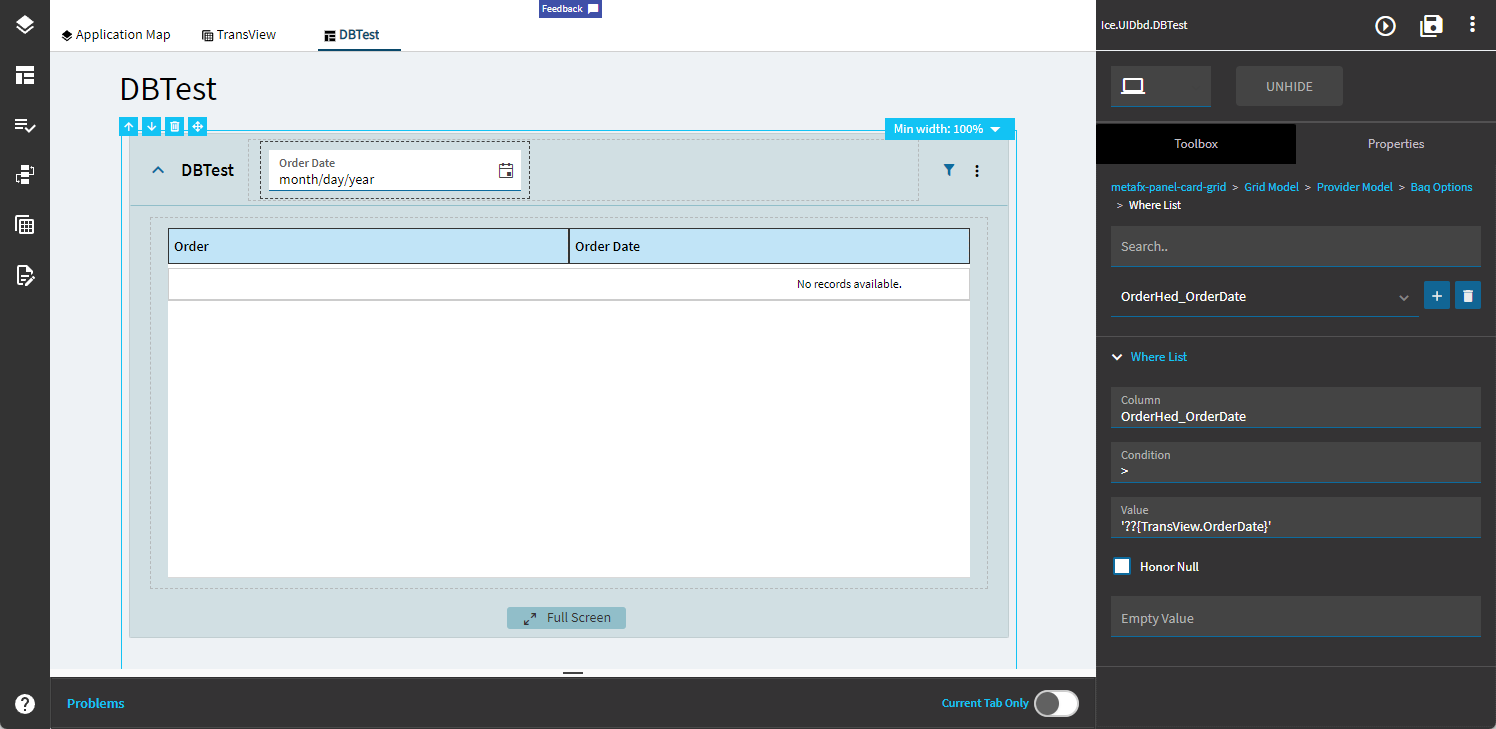Click the move drag handle icon
This screenshot has width=1496, height=729.
pos(197,126)
